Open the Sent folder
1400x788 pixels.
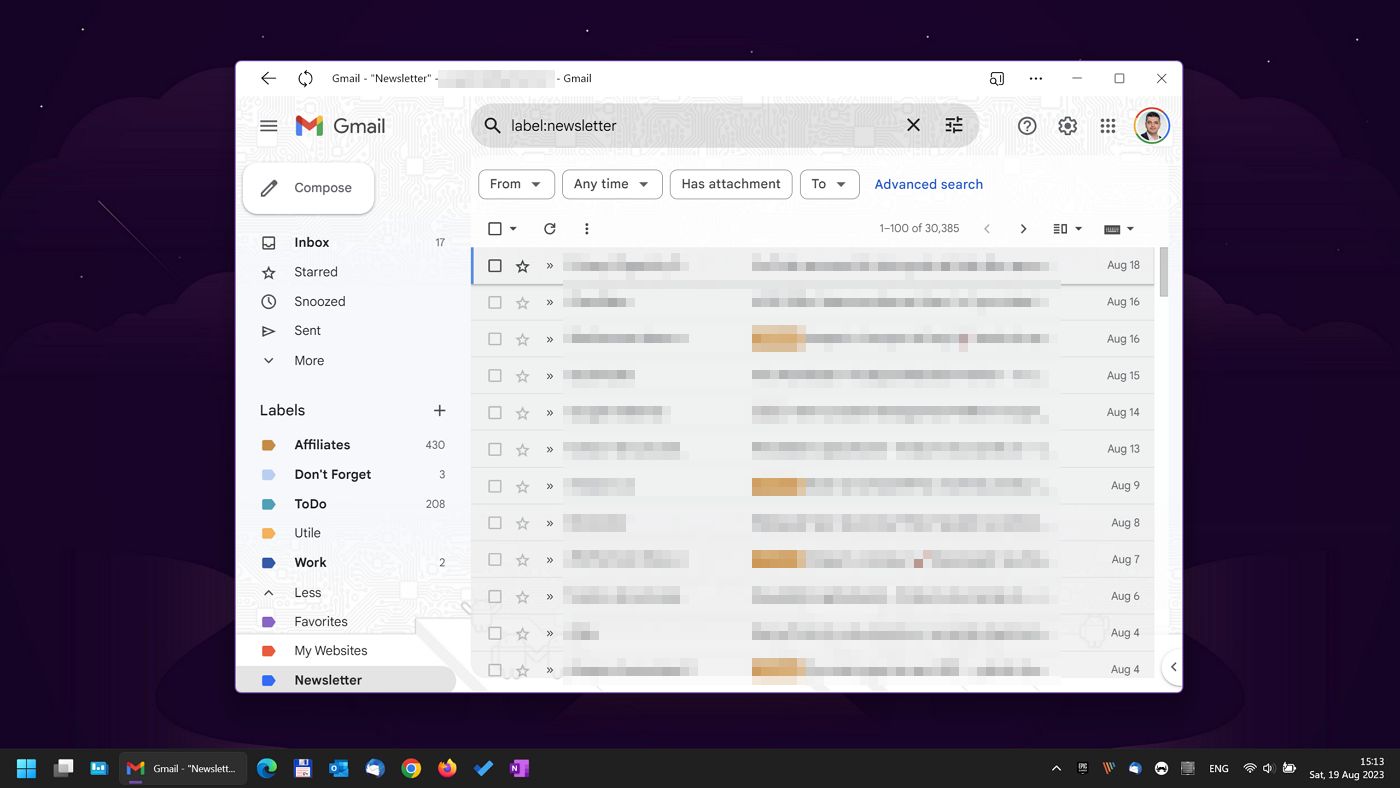(307, 330)
